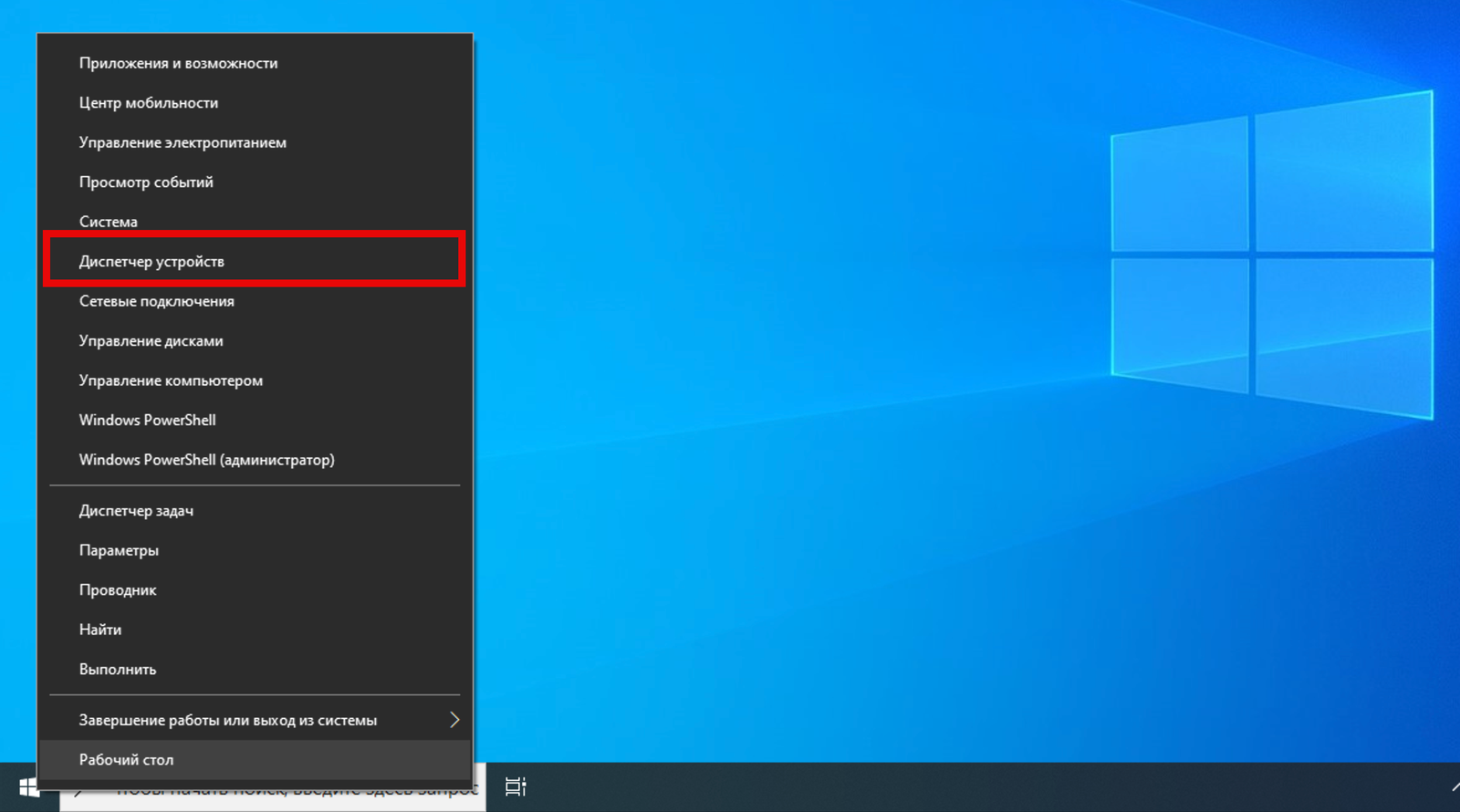Open Управление компьютером
The height and width of the screenshot is (812, 1460).
click(255, 380)
